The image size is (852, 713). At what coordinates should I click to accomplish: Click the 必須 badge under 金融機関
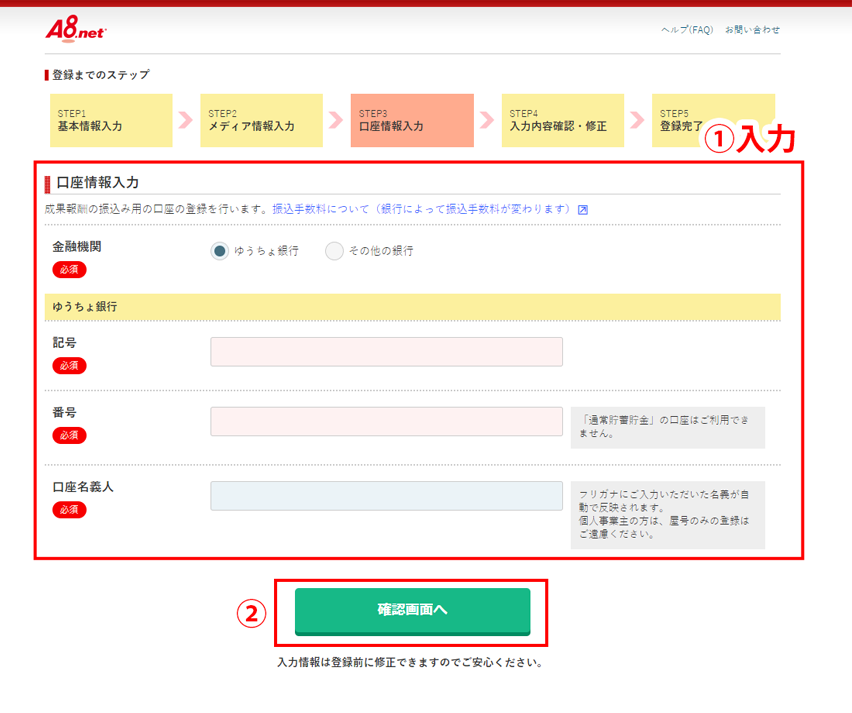coord(69,269)
